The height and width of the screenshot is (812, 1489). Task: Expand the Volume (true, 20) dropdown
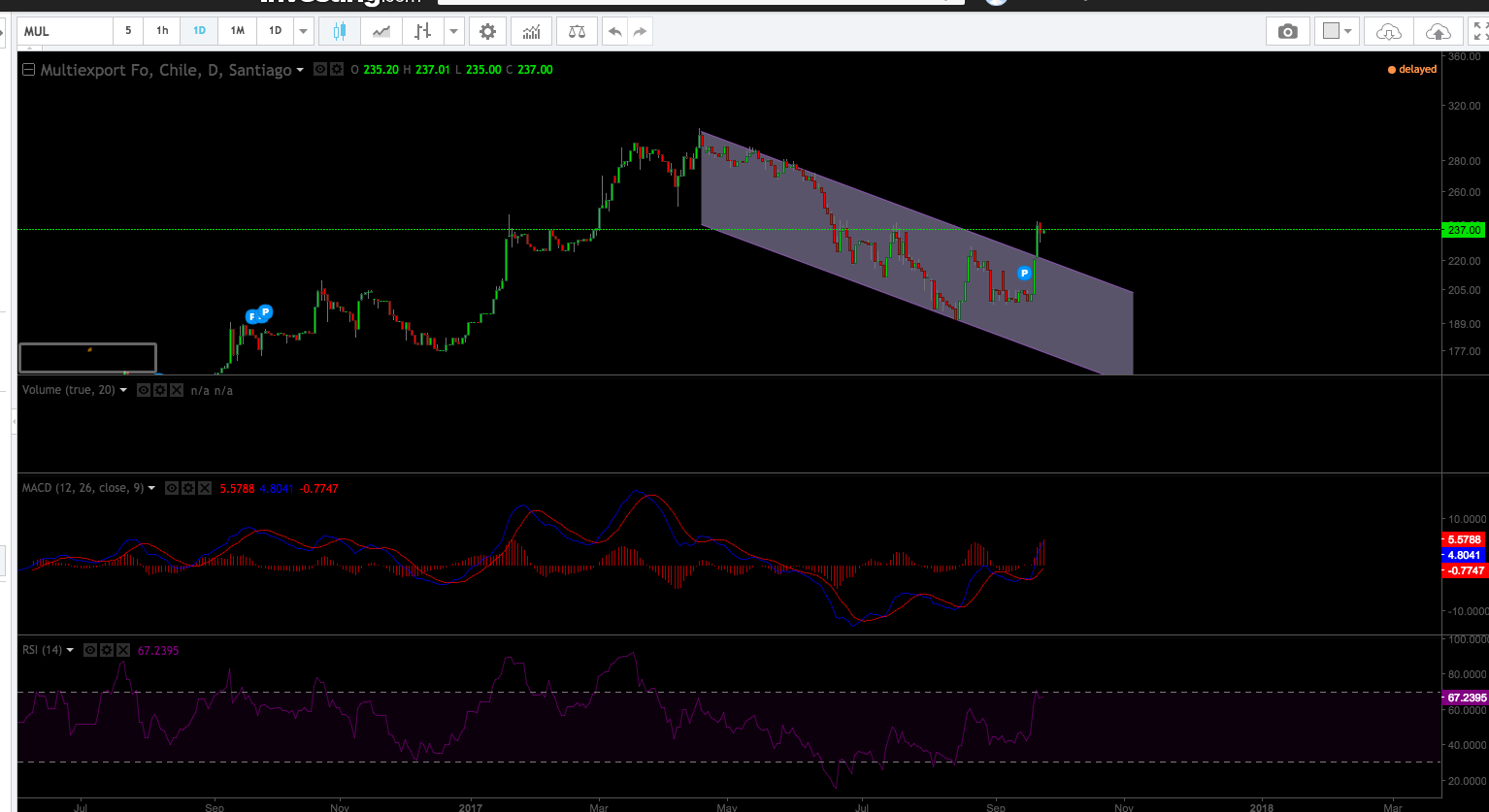pos(123,390)
